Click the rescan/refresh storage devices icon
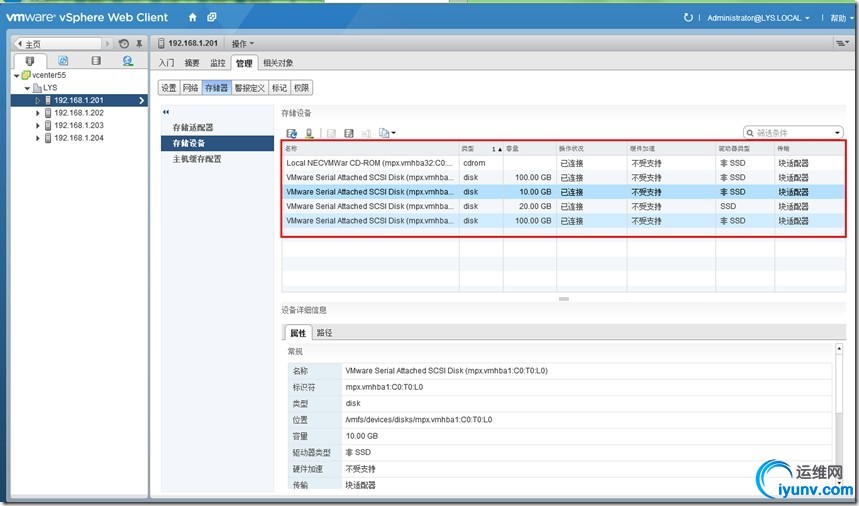The image size is (859, 506). click(291, 133)
